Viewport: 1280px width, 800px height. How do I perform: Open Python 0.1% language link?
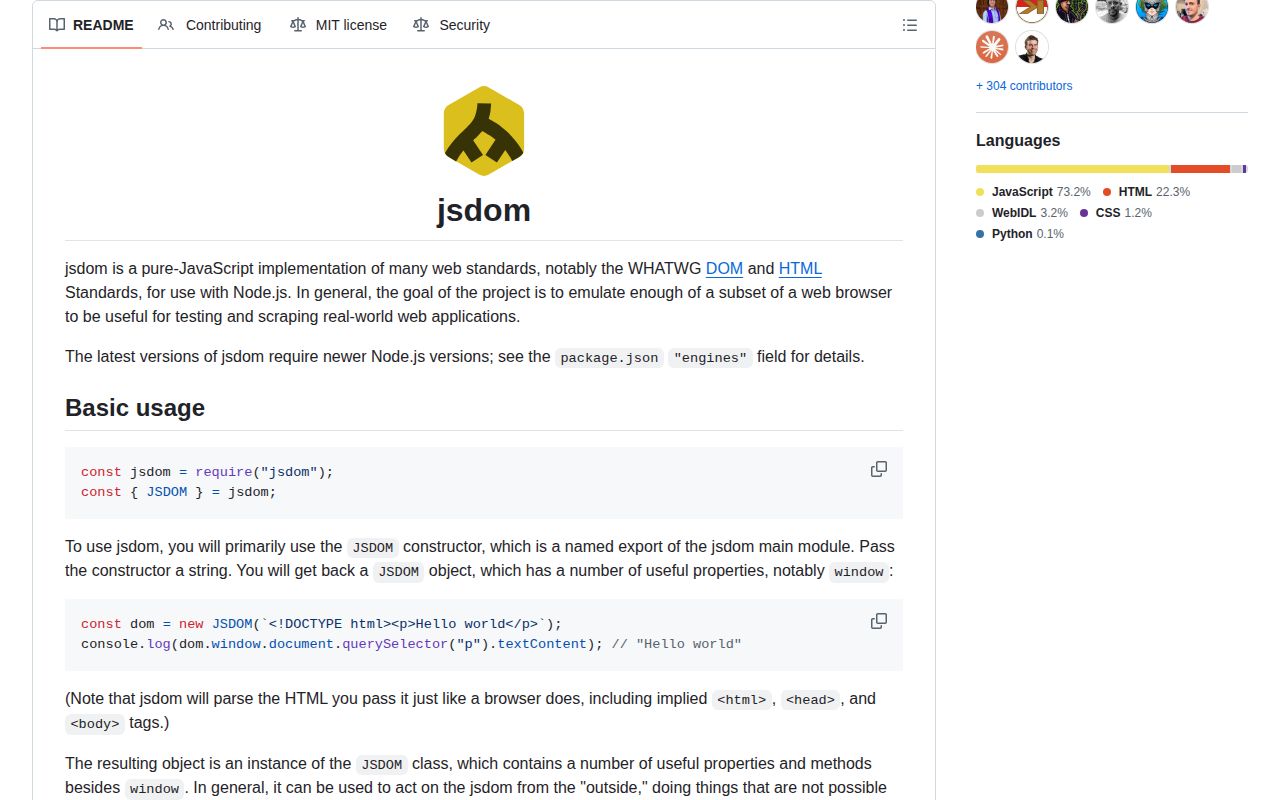pos(1020,234)
